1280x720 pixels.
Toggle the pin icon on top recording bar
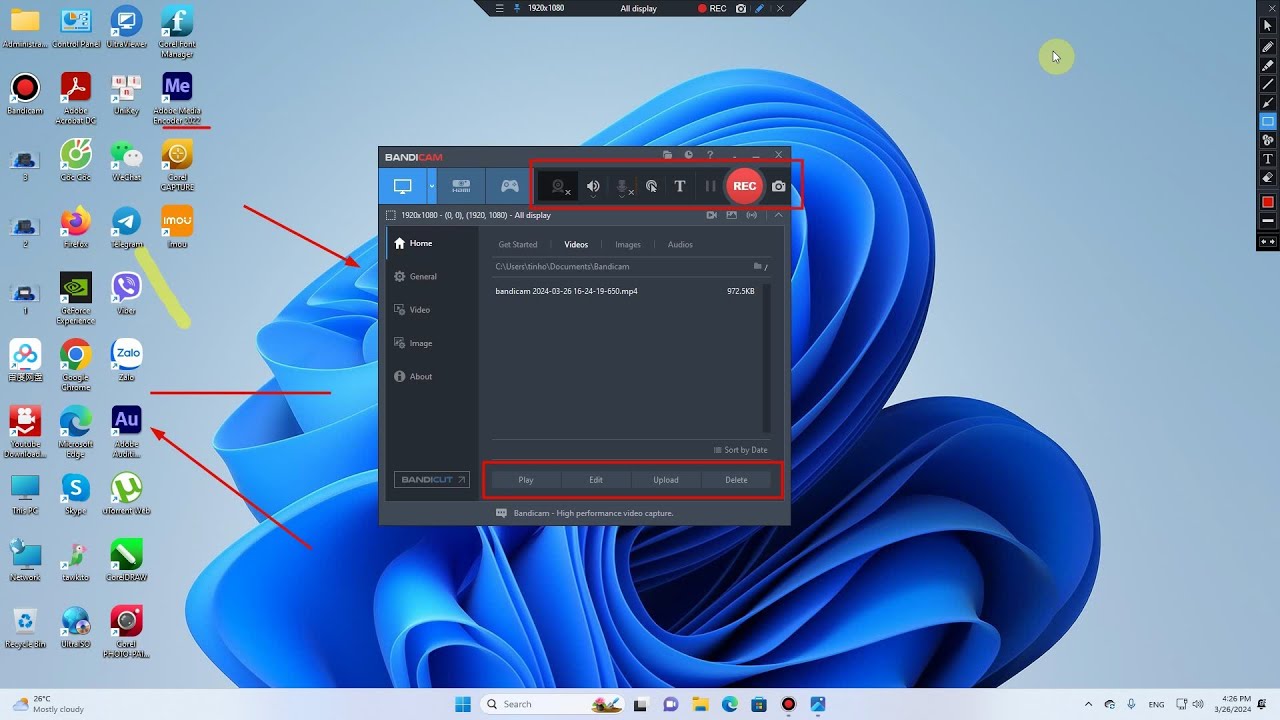click(x=517, y=8)
